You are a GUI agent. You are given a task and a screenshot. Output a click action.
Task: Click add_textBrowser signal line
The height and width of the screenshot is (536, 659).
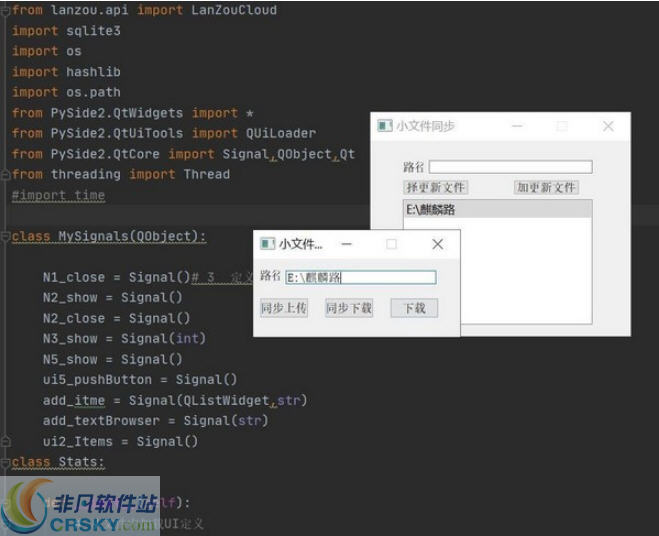(156, 421)
